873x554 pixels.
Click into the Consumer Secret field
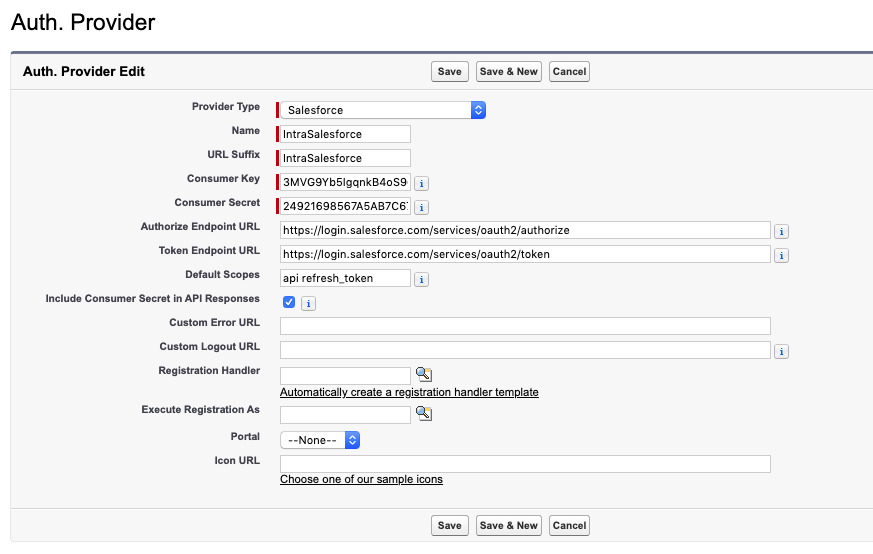345,206
